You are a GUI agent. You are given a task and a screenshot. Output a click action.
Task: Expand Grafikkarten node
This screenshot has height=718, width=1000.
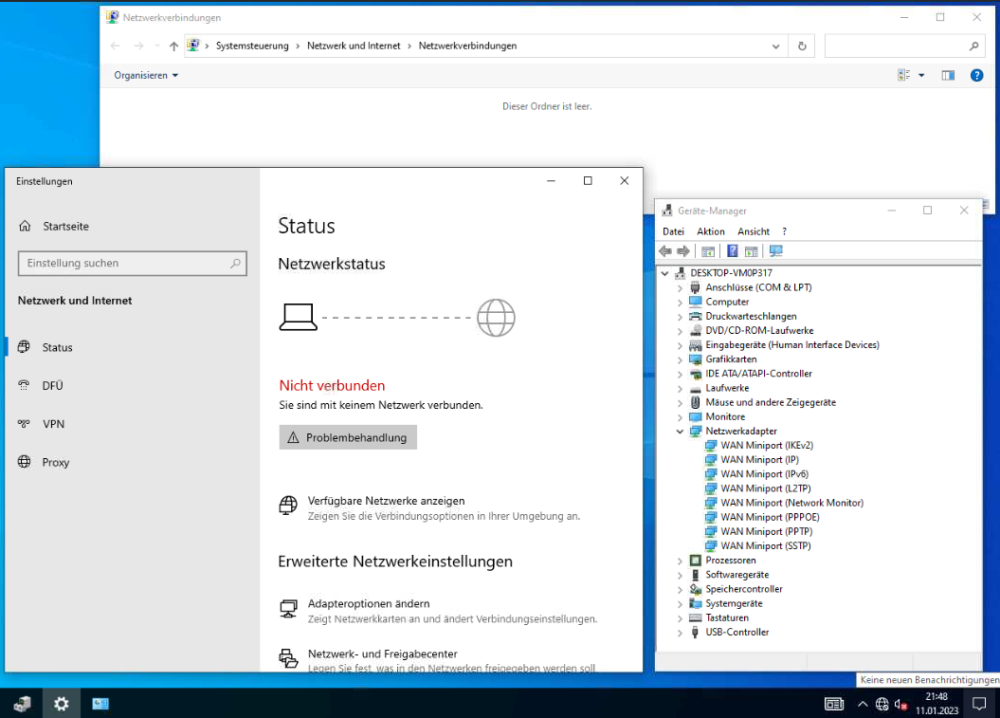[680, 360]
